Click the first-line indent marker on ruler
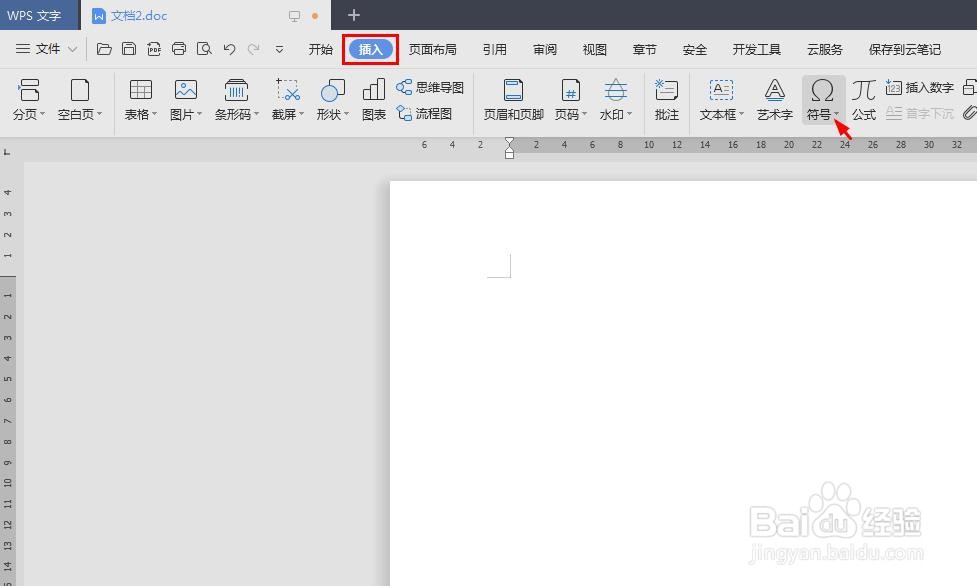The height and width of the screenshot is (586, 977). [x=510, y=142]
